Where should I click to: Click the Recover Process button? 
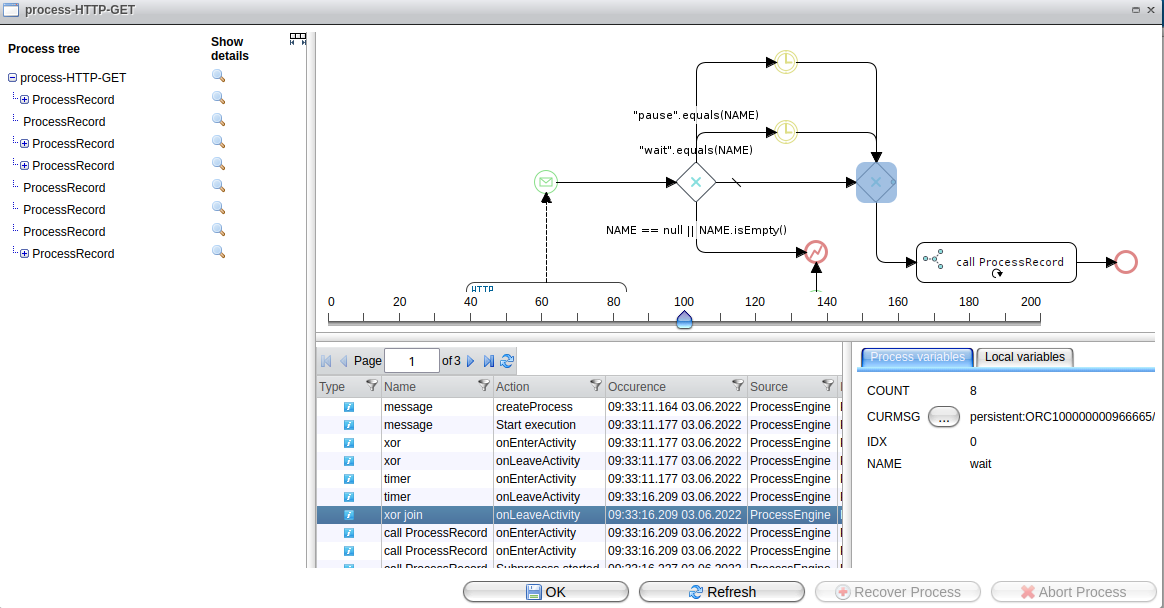(x=897, y=592)
